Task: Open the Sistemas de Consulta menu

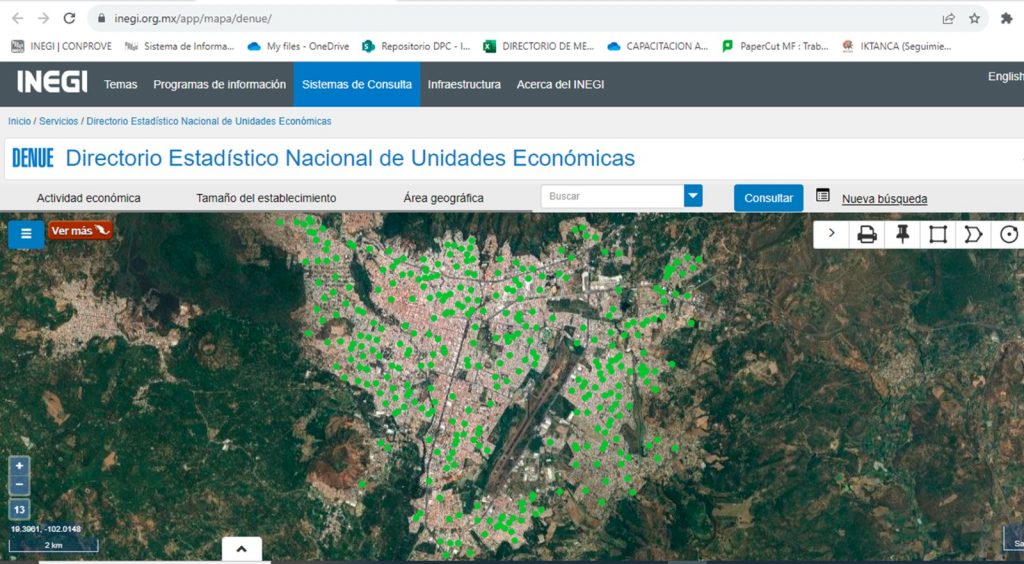Action: click(357, 85)
